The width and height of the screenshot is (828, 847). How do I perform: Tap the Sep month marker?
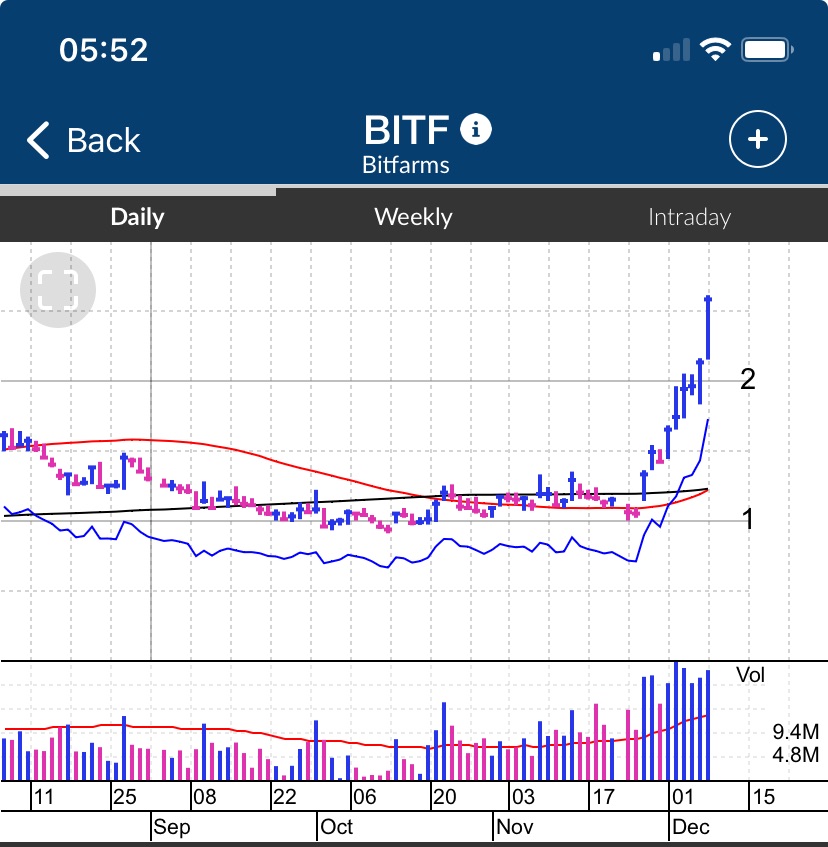[172, 828]
